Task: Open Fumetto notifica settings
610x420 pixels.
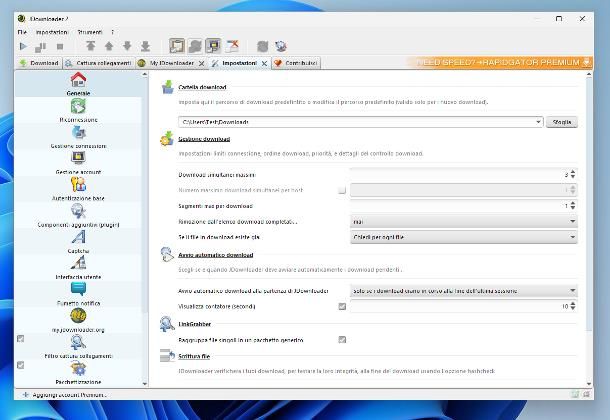Action: click(77, 293)
